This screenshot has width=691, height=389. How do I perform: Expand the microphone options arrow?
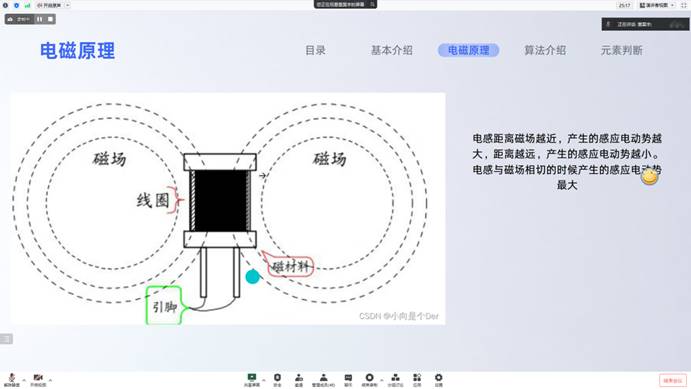[x=24, y=379]
